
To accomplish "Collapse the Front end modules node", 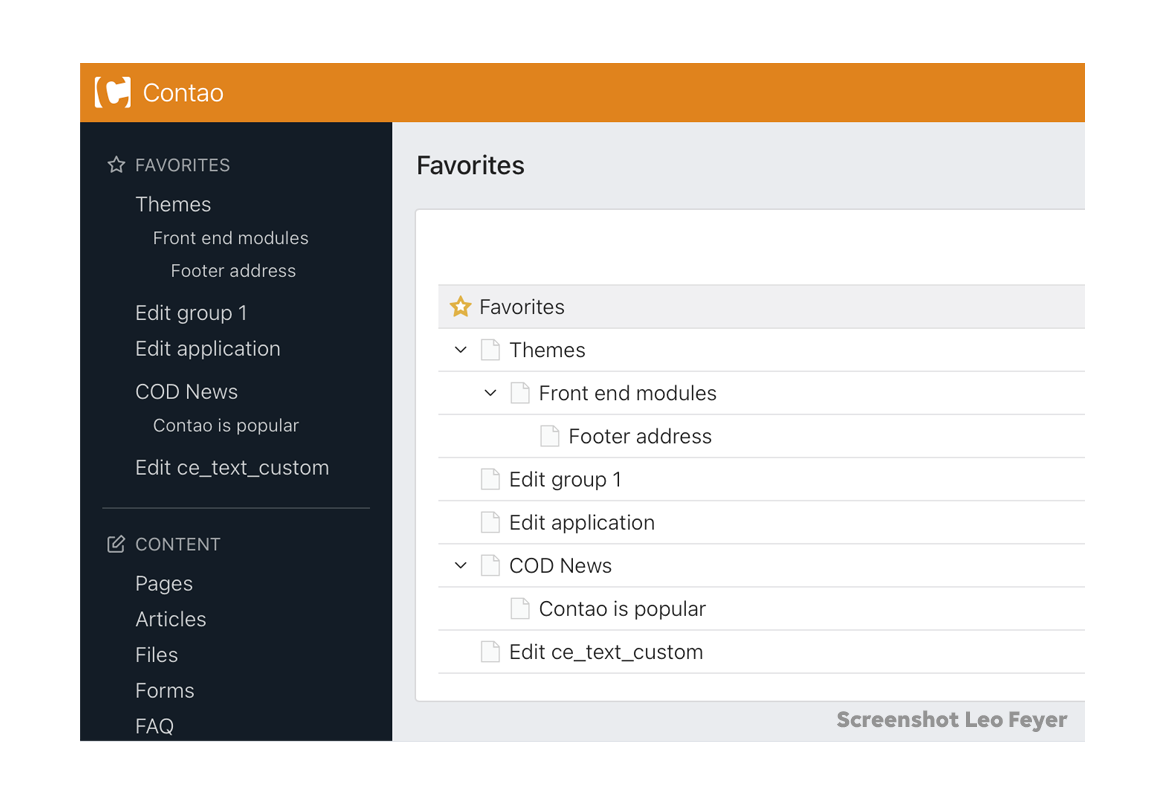I will pos(490,393).
